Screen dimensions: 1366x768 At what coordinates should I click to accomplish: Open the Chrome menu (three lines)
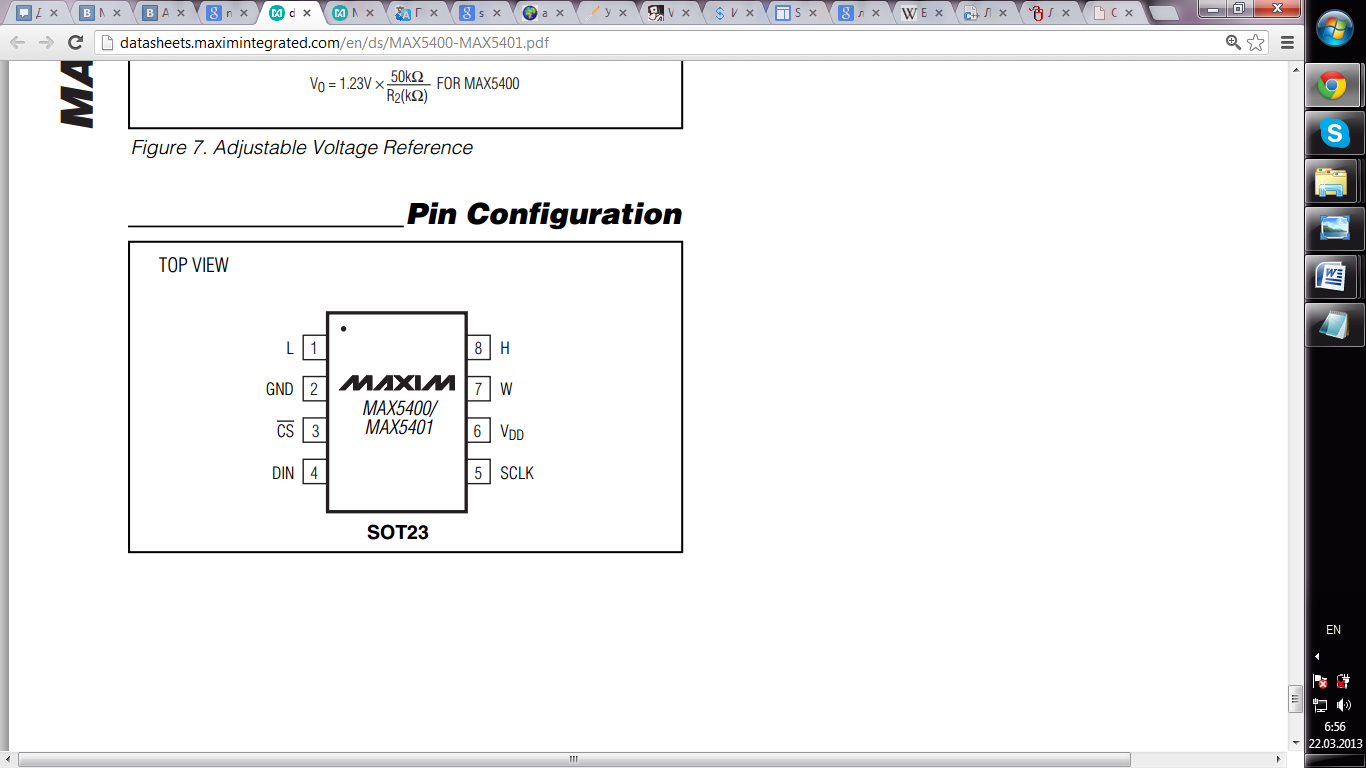tap(1287, 43)
